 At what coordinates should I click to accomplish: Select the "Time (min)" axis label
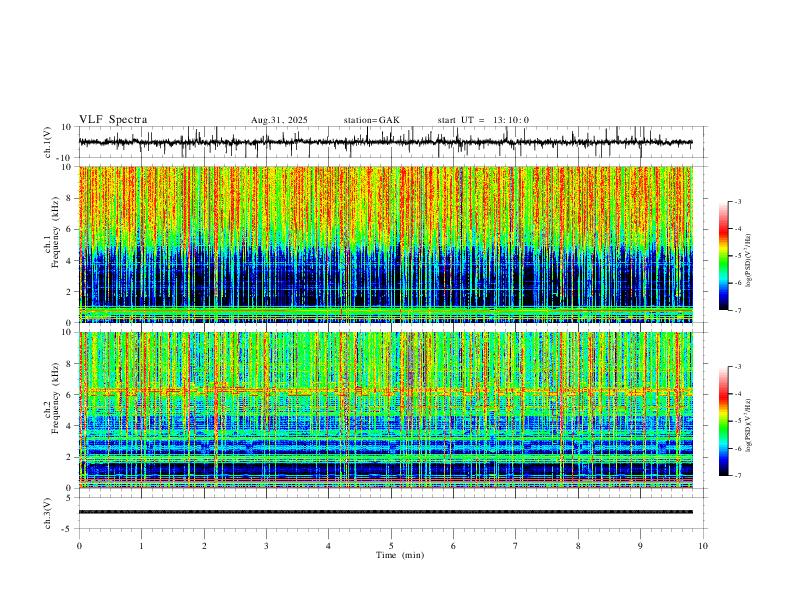coord(400,555)
